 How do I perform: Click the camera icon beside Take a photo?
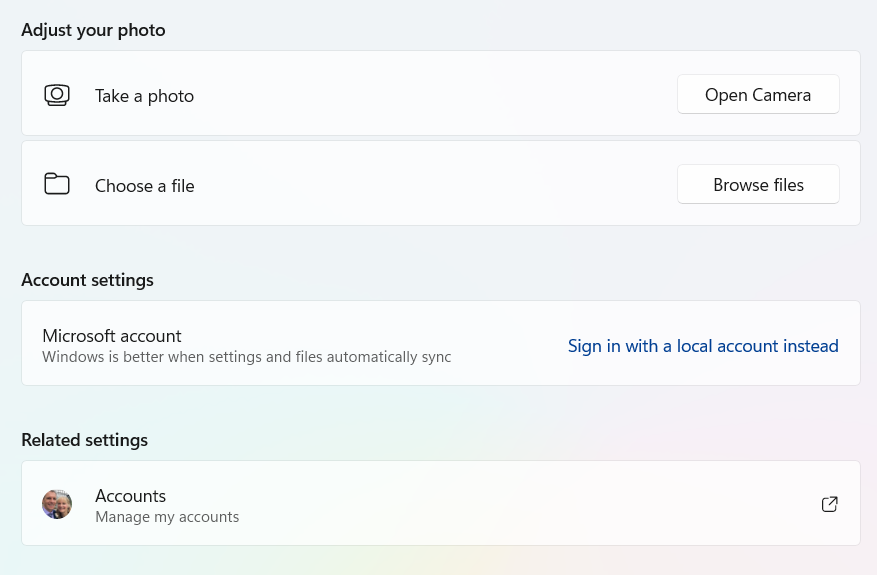tap(57, 95)
